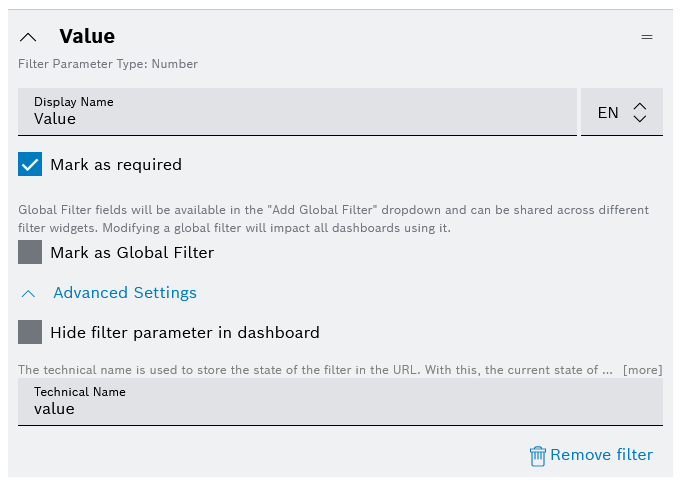Click the Mark as required label
683x484 pixels.
click(116, 165)
